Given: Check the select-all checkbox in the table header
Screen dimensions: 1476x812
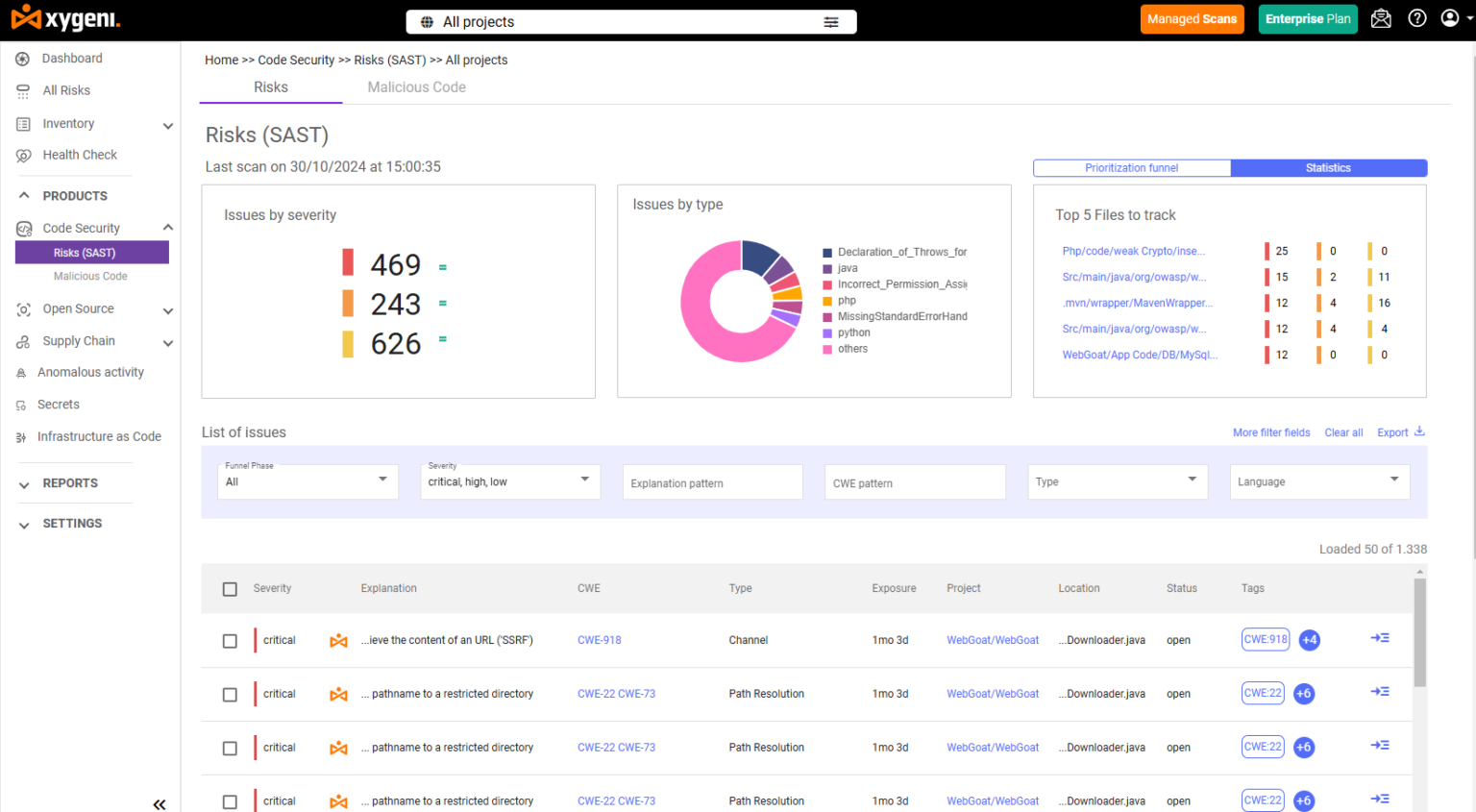Looking at the screenshot, I should pos(230,588).
